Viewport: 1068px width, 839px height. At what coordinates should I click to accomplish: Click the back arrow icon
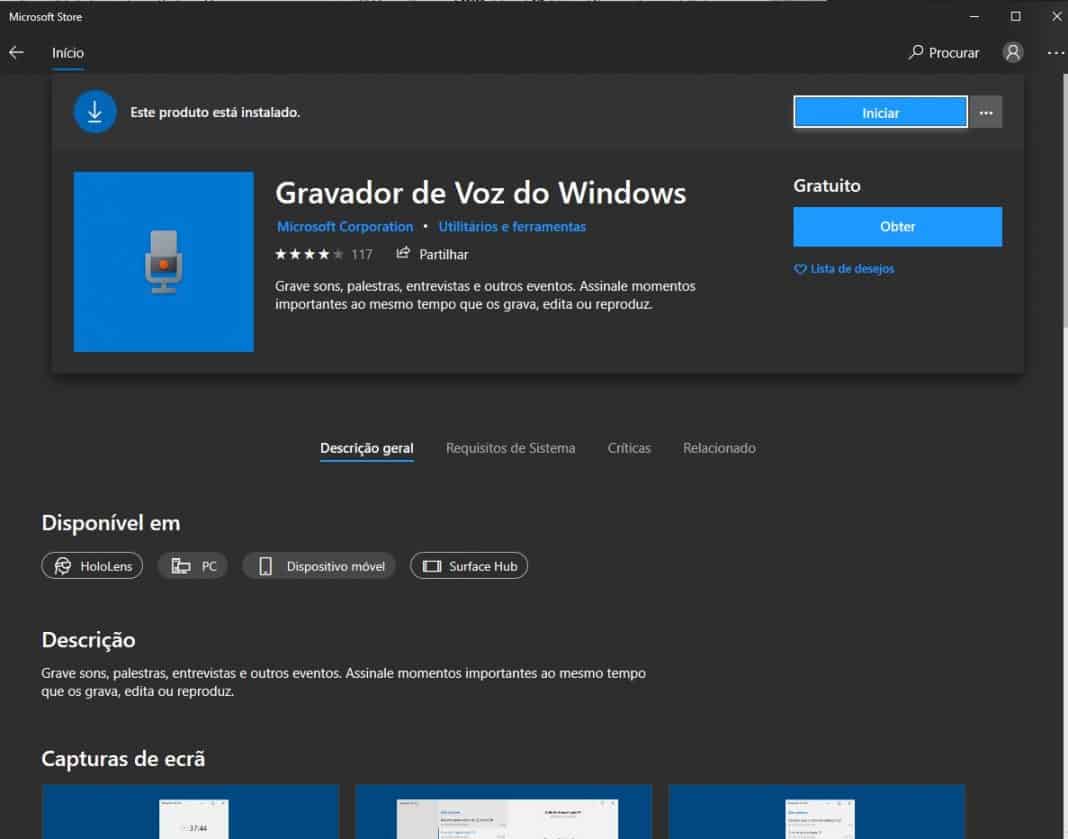point(16,52)
